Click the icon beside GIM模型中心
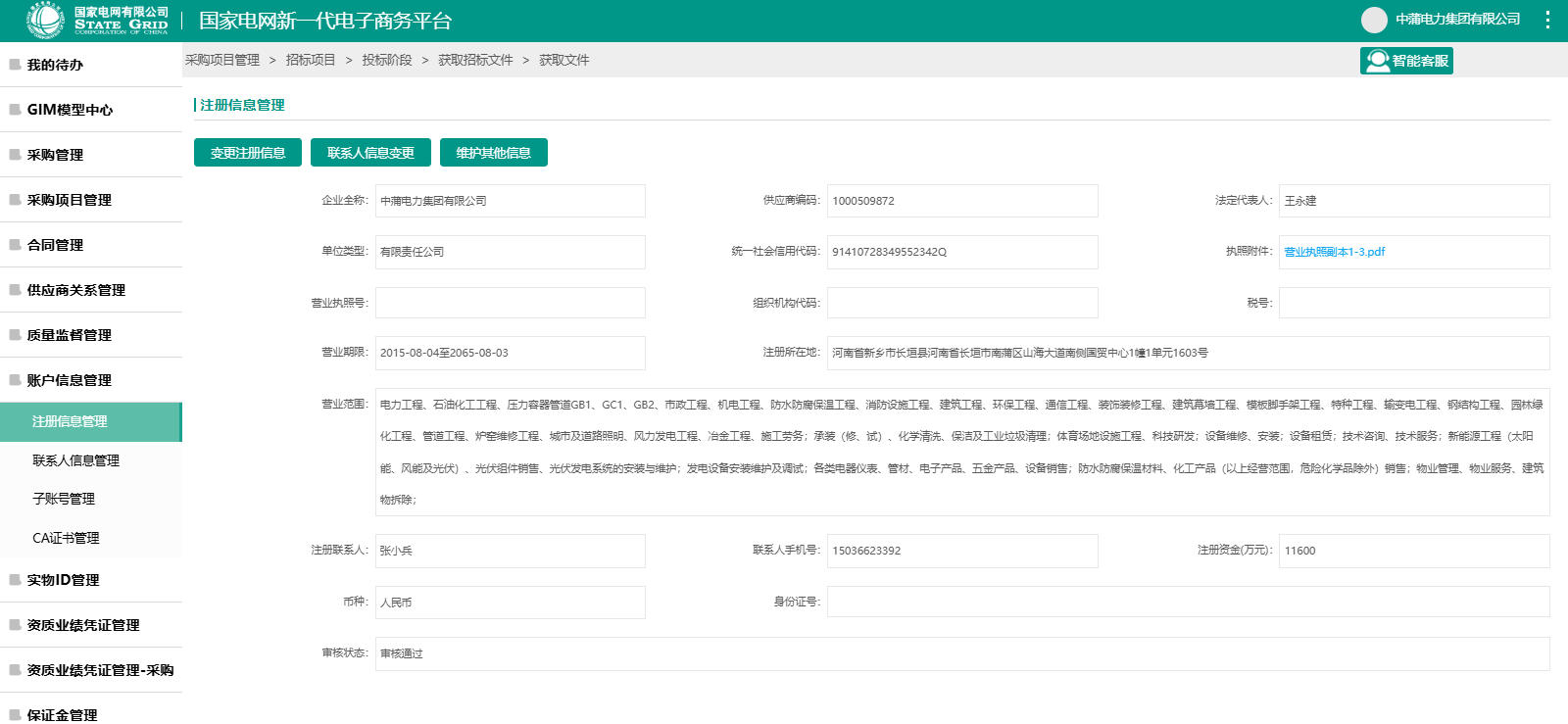This screenshot has width=1568, height=724. (x=15, y=110)
